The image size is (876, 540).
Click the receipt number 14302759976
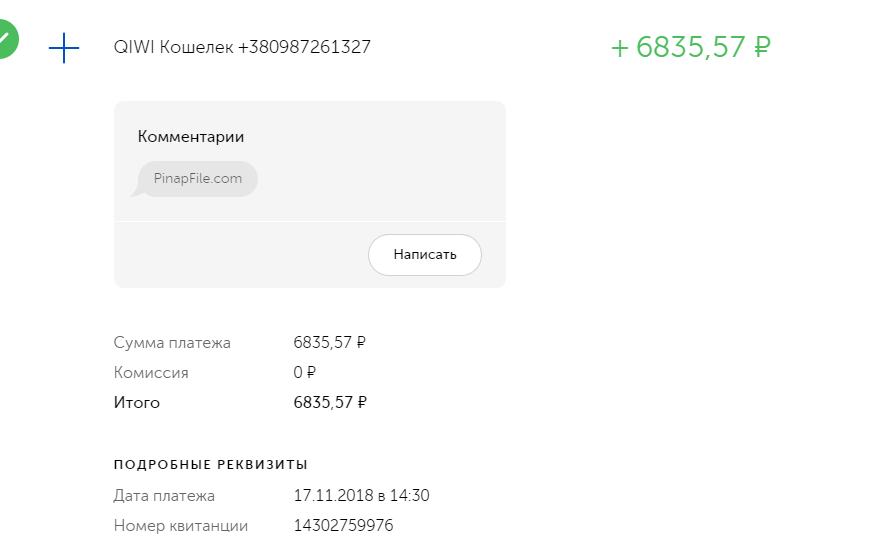343,526
